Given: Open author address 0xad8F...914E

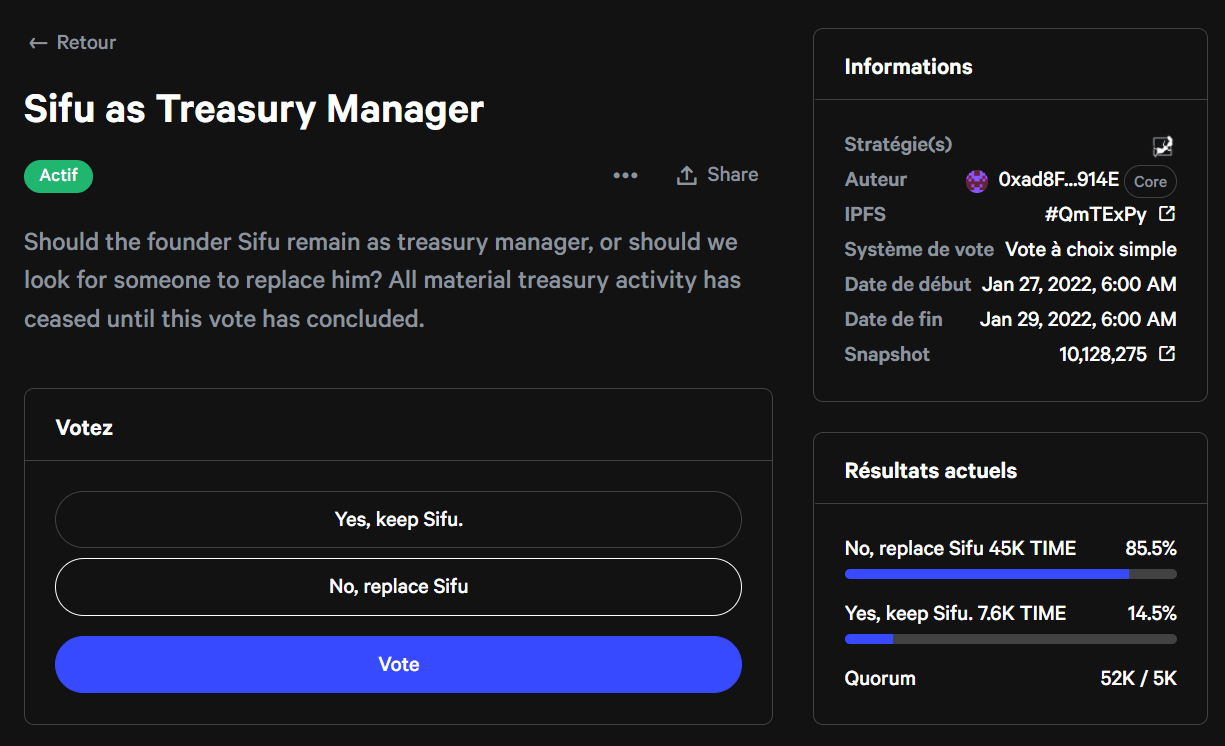Looking at the screenshot, I should (x=1058, y=180).
